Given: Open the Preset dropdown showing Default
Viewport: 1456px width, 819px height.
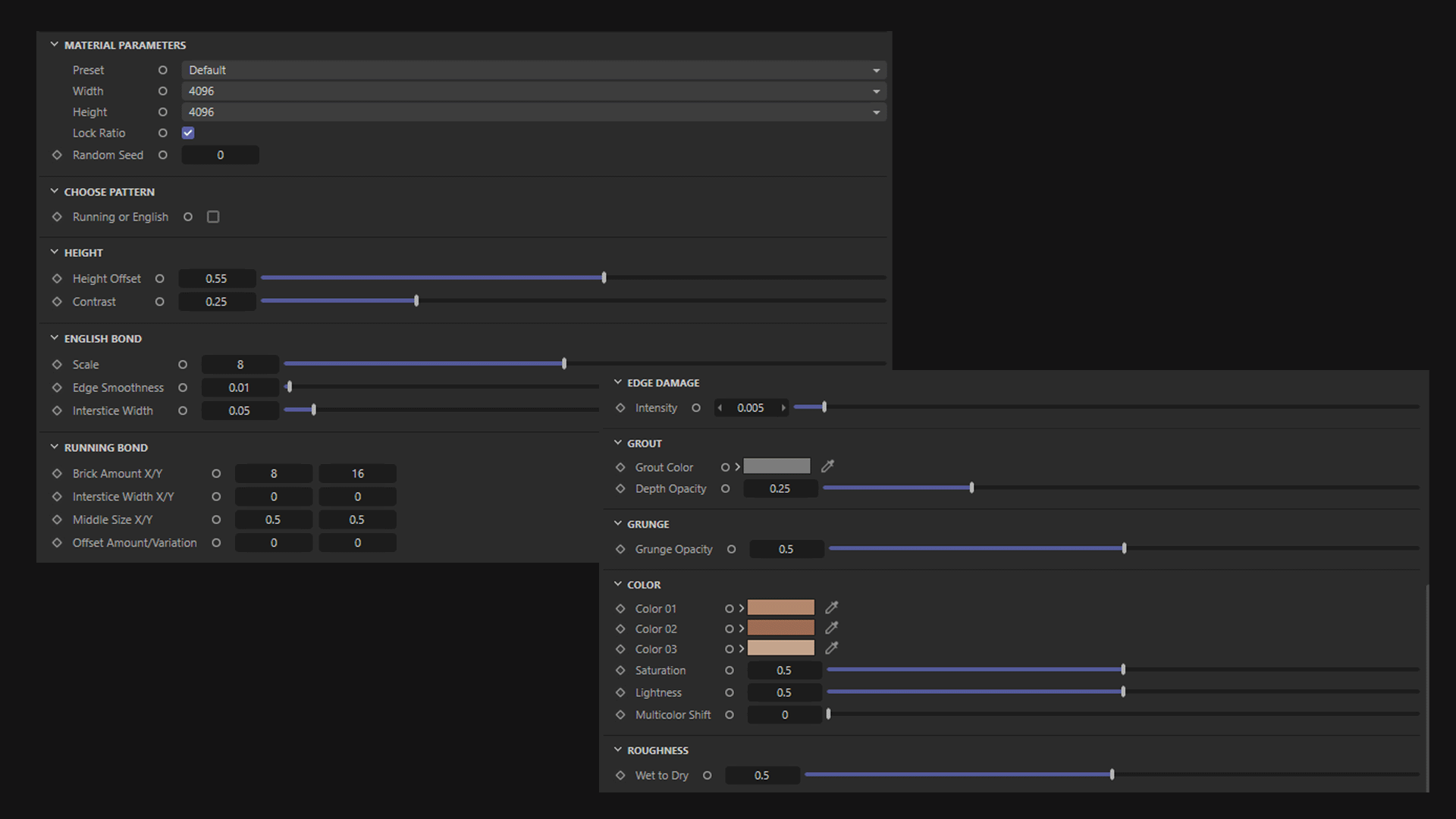Looking at the screenshot, I should [534, 70].
